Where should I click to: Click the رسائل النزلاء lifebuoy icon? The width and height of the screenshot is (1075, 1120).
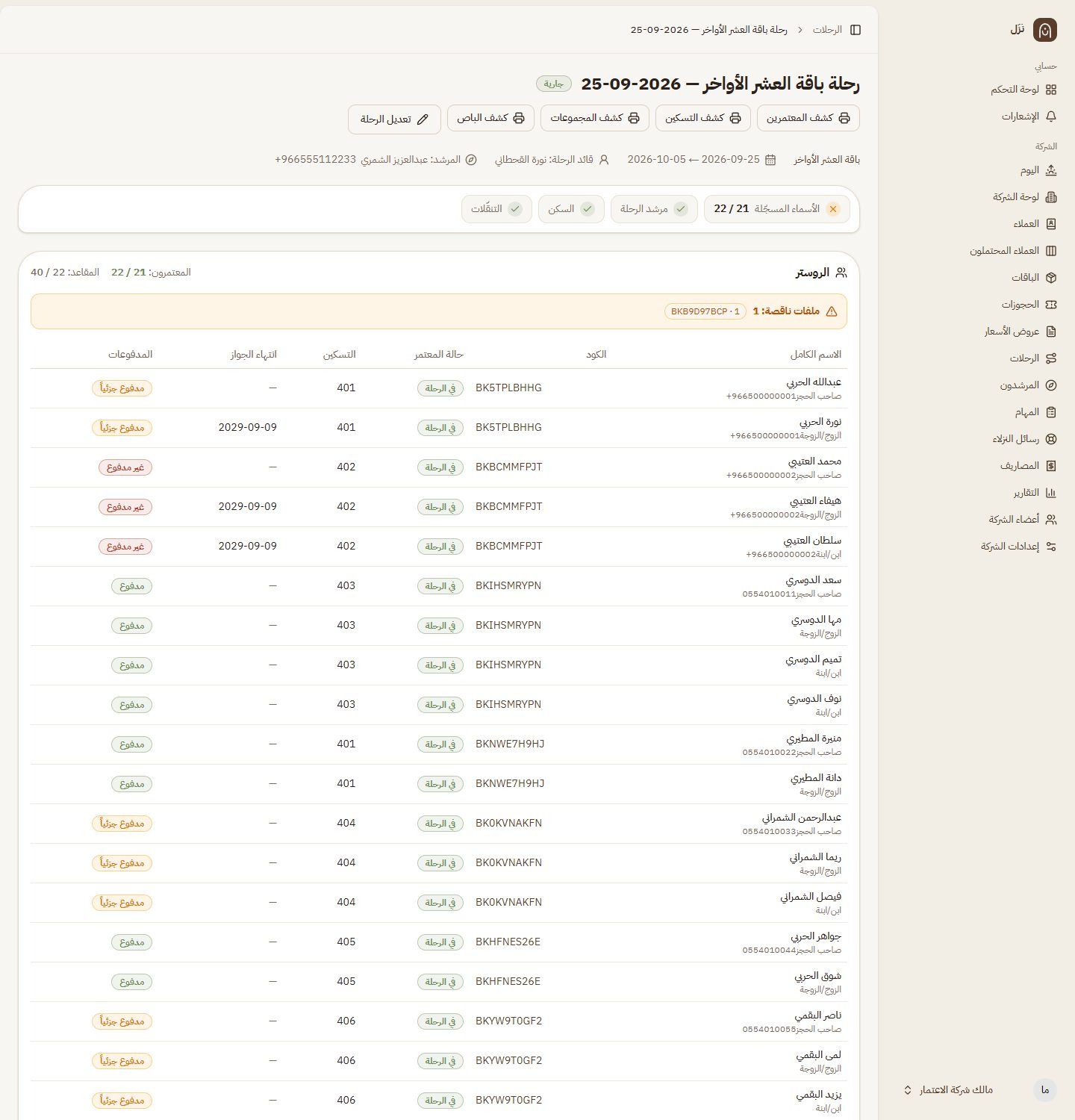pyautogui.click(x=1051, y=439)
